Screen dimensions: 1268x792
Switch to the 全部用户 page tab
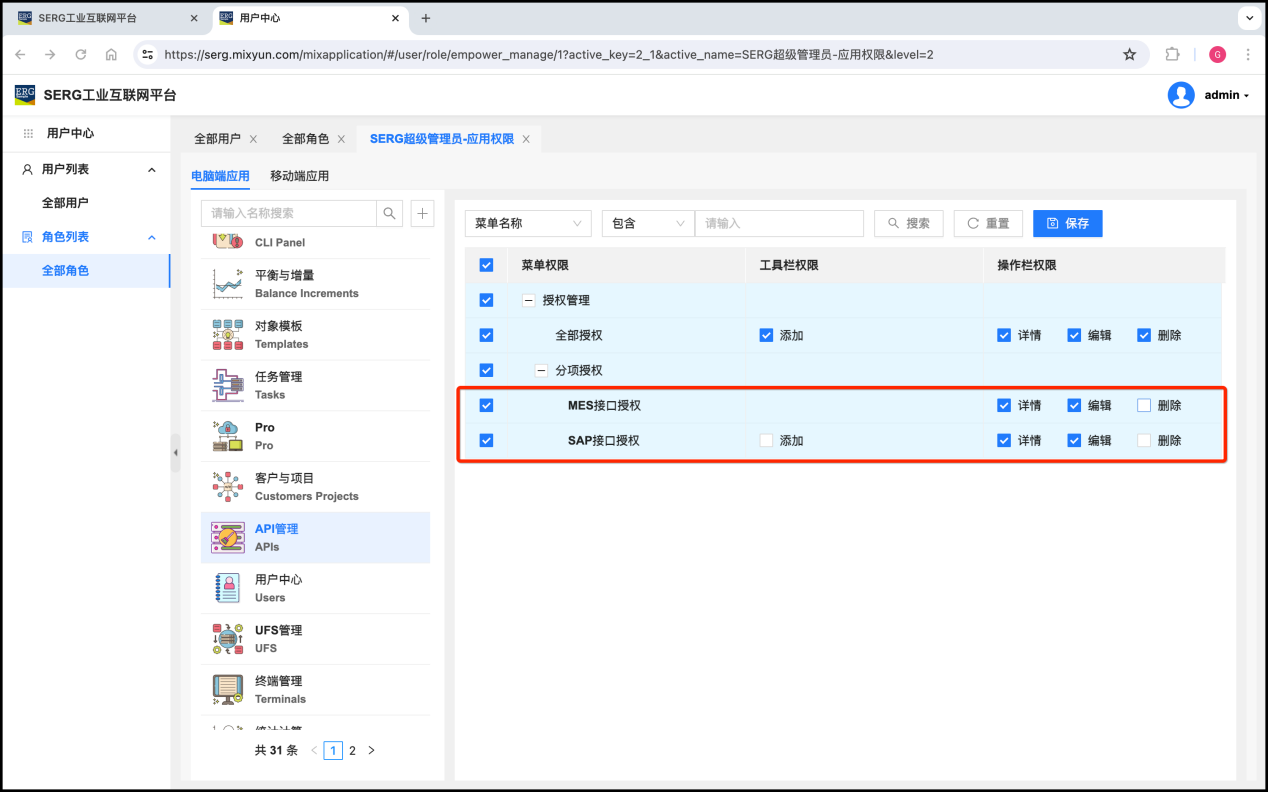pos(217,139)
